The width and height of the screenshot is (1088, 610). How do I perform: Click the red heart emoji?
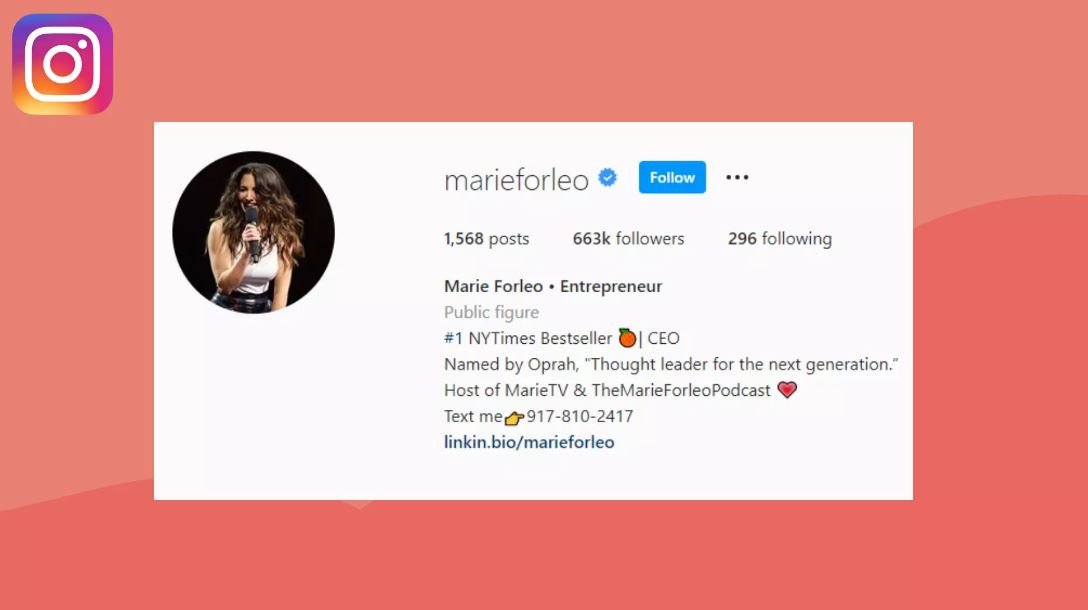[787, 390]
